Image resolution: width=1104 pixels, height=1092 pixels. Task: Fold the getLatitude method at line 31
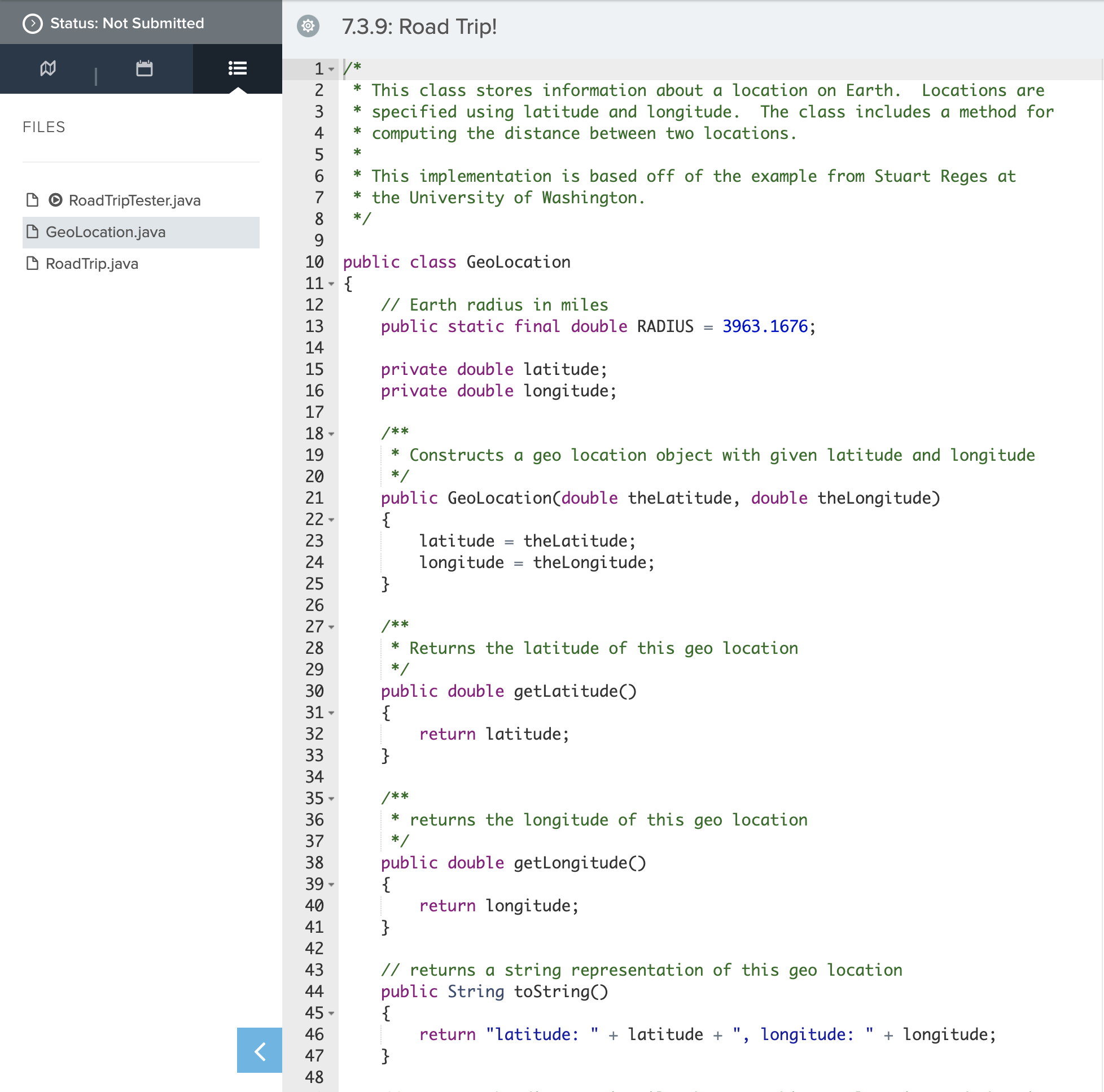331,713
